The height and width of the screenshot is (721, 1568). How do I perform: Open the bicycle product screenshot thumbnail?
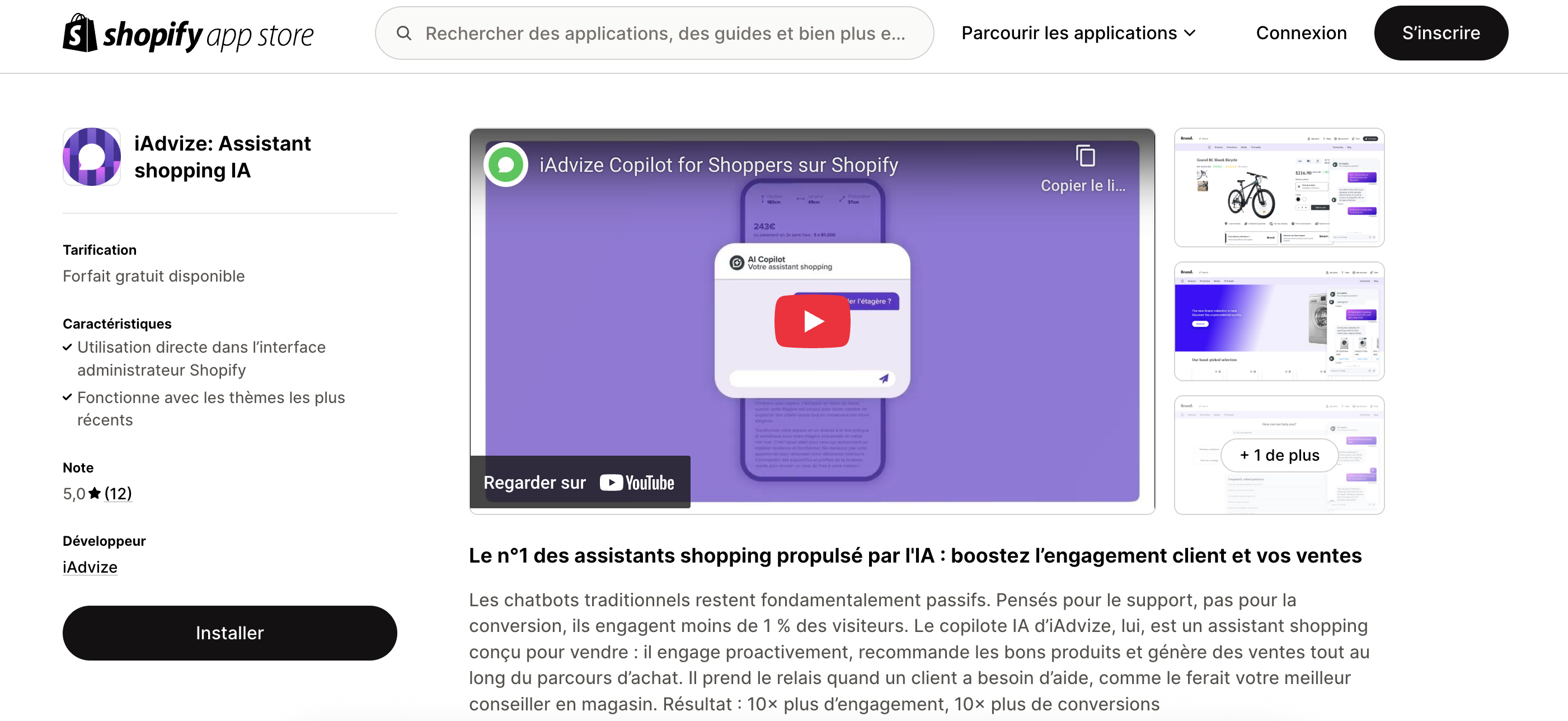click(1279, 188)
